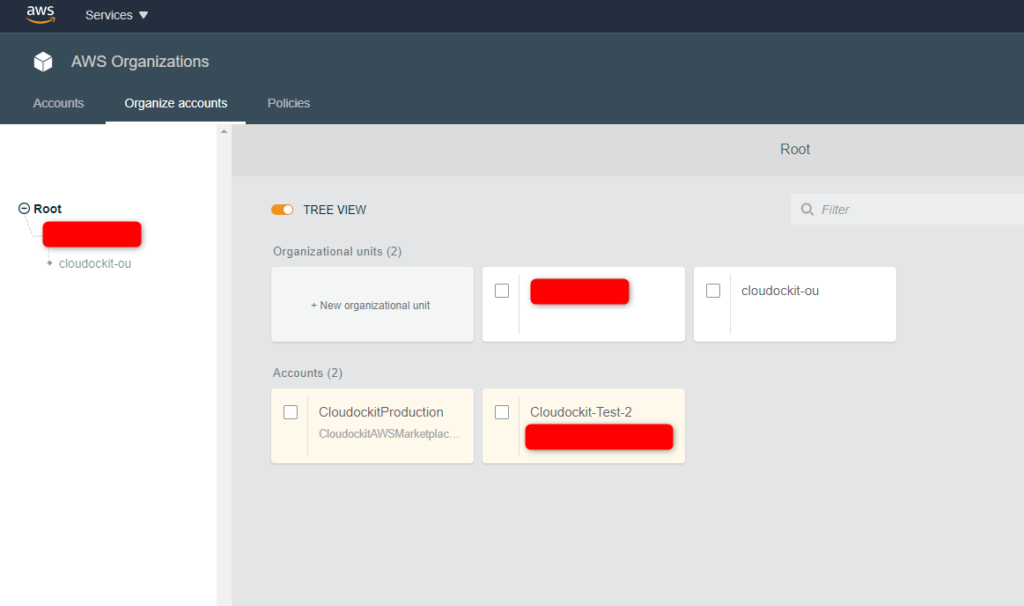This screenshot has width=1024, height=606.
Task: Switch to the Accounts tab
Action: coord(58,103)
